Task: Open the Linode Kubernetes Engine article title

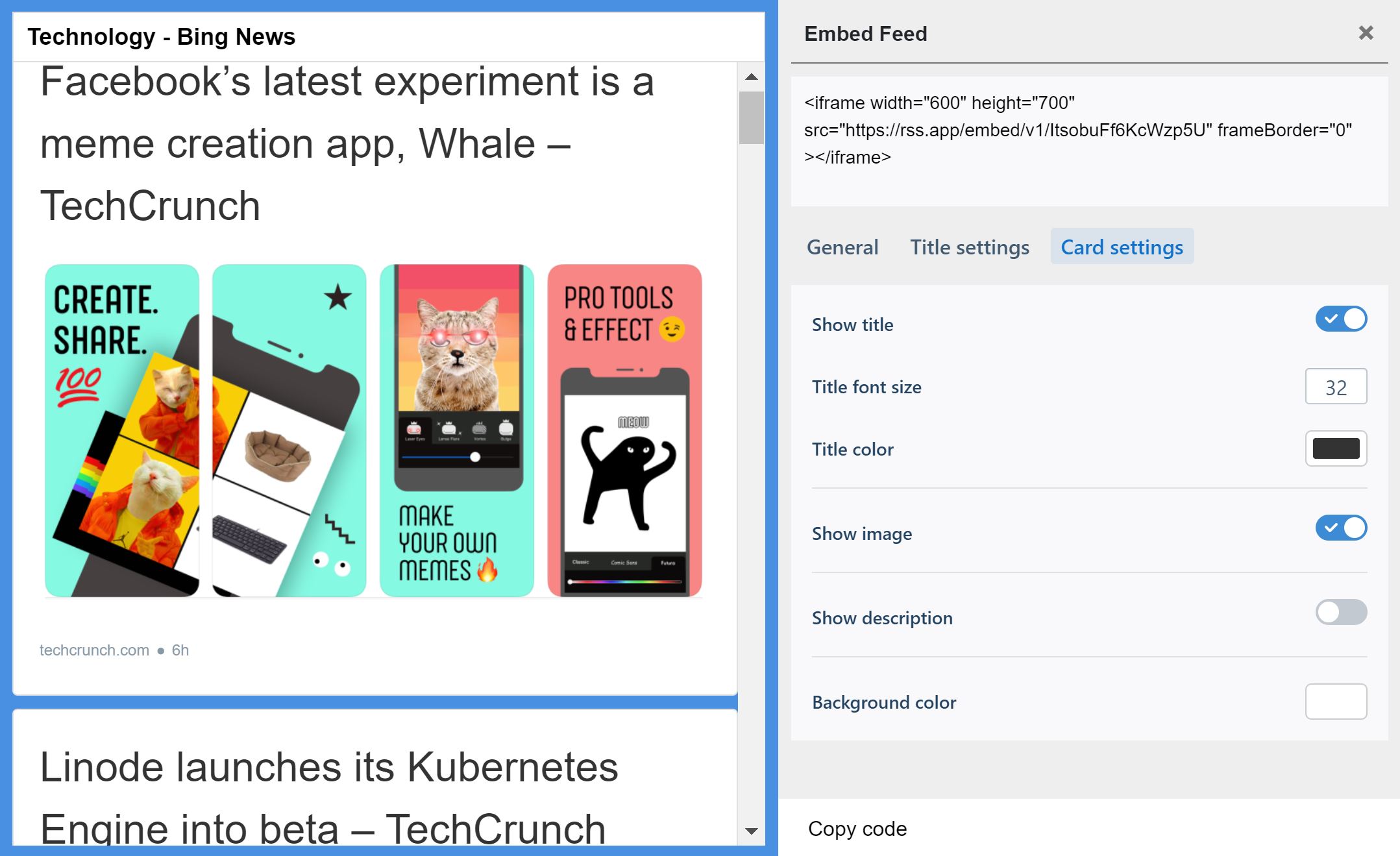Action: (x=329, y=798)
